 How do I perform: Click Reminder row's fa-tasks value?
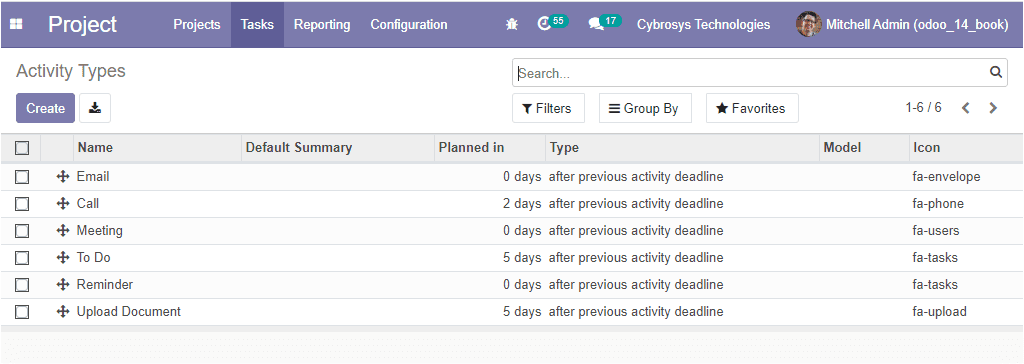click(x=935, y=284)
